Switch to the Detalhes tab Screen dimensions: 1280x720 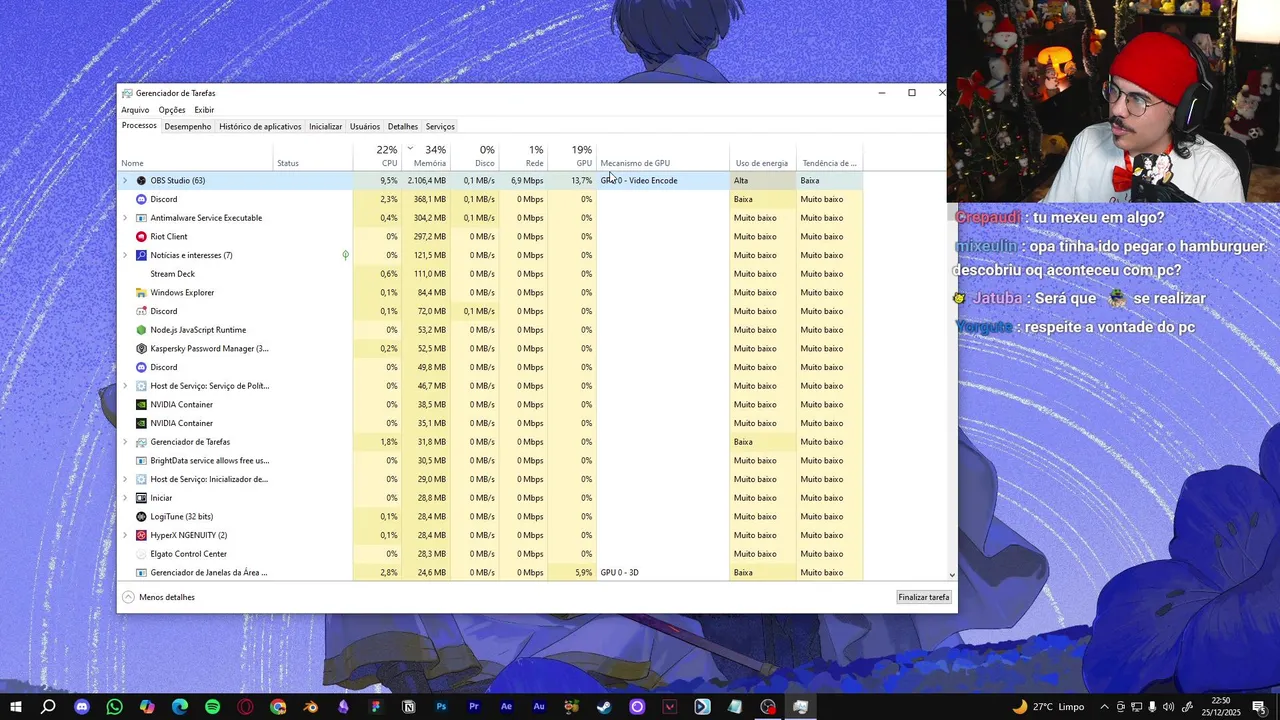point(403,127)
